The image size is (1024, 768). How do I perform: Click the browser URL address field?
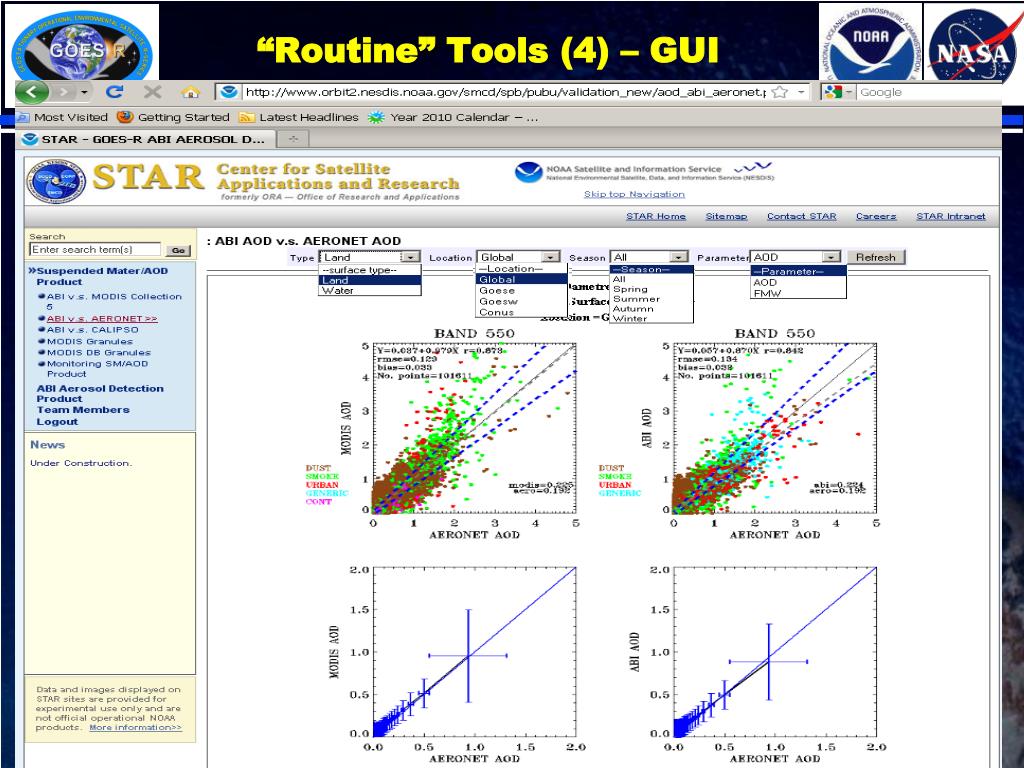click(504, 92)
